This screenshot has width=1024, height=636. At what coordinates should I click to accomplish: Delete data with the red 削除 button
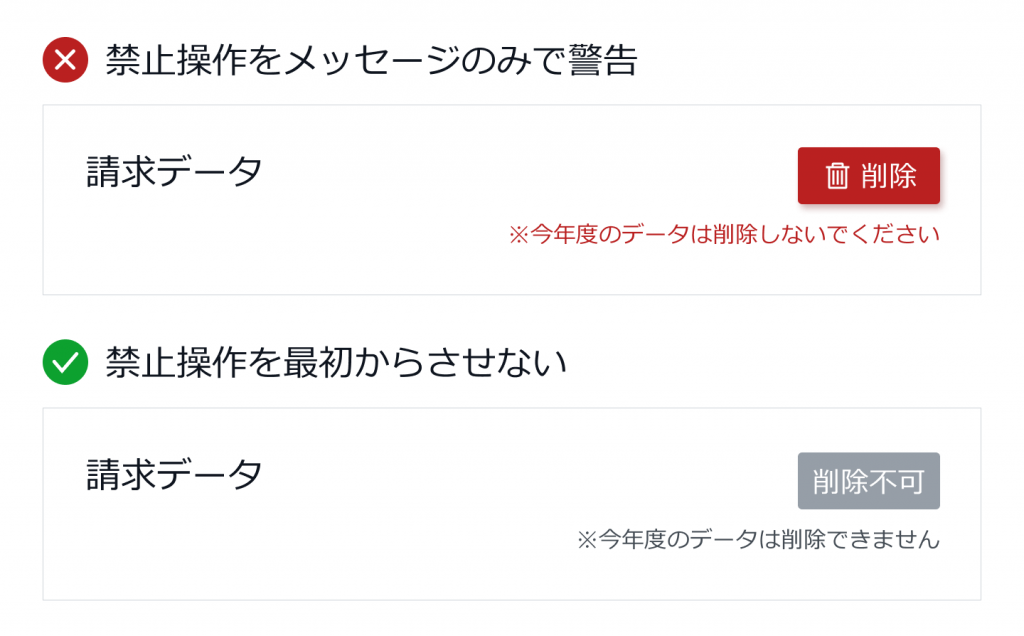click(869, 176)
